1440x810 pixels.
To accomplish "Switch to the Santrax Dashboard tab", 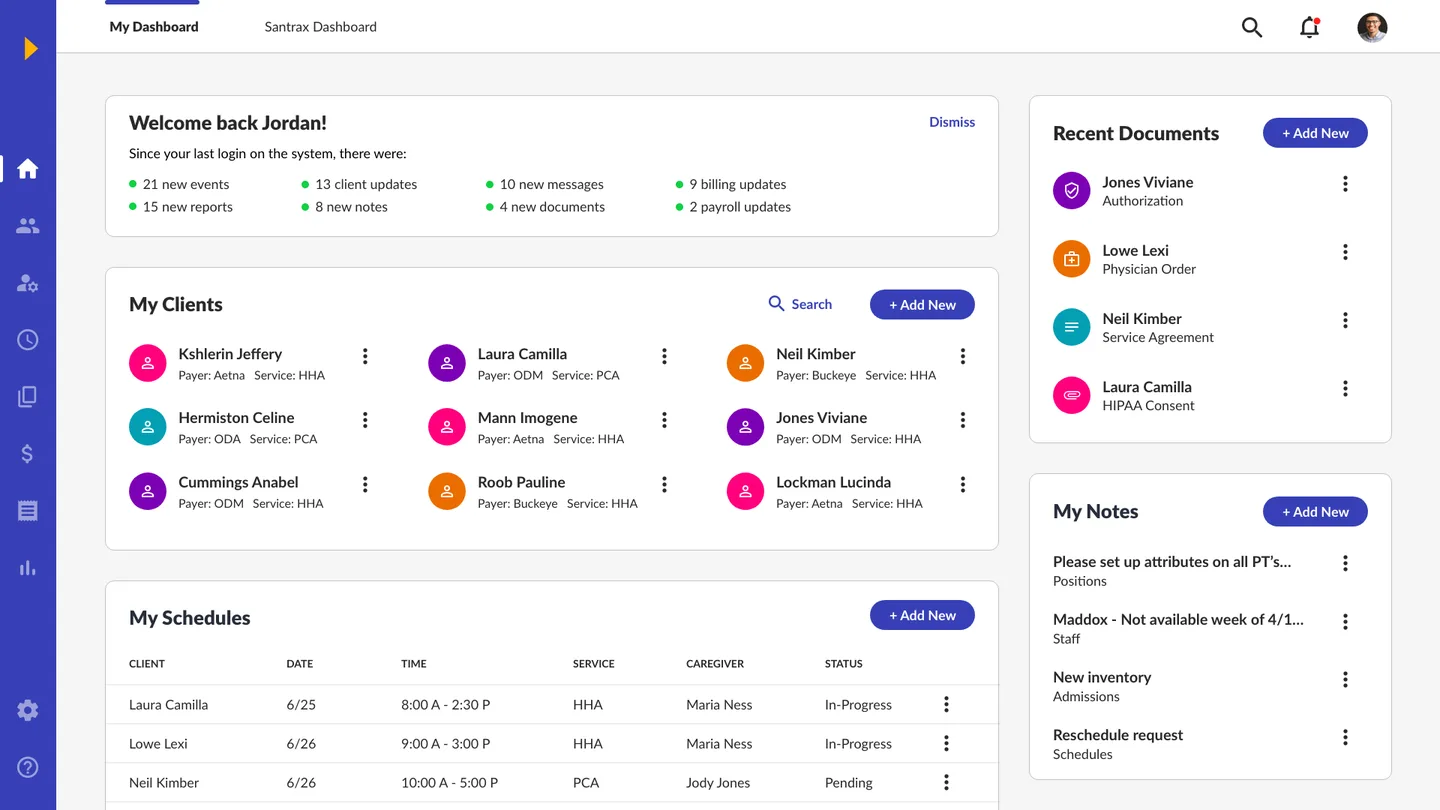I will 320,26.
